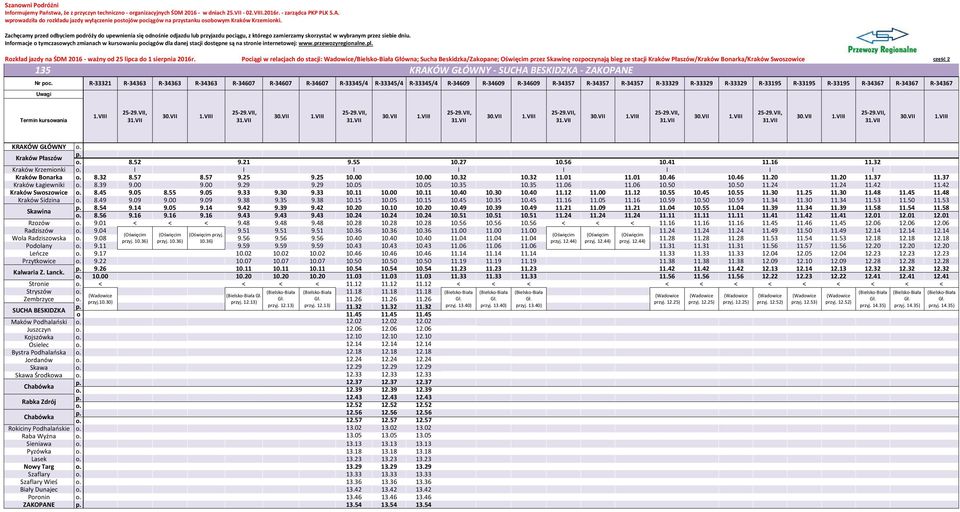Screen dimensions: 960x512
Task: Select the Poronin station label
Action: pos(40,497)
